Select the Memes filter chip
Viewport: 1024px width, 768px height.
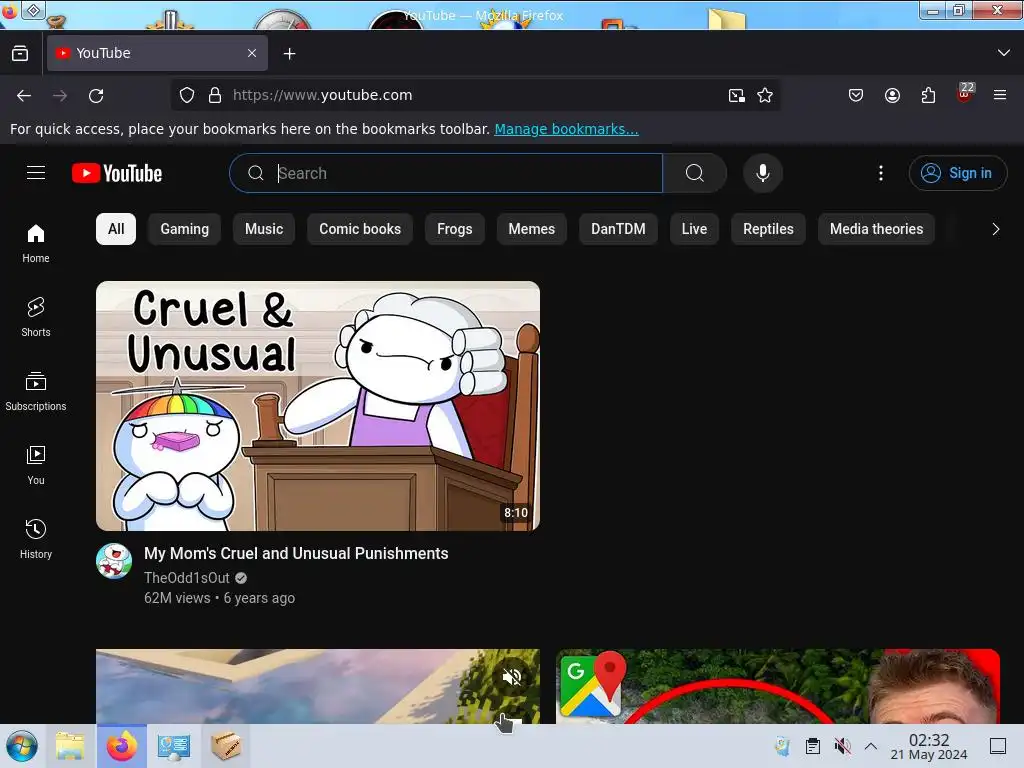coord(532,229)
